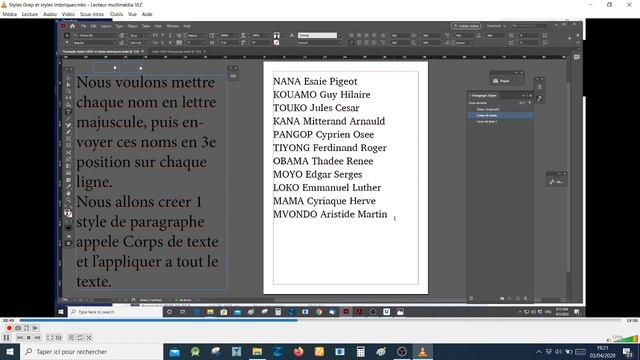Screen dimensions: 640x360
Task: Click the InDesign Home icon in the video
Action: pyautogui.click(x=73, y=26)
